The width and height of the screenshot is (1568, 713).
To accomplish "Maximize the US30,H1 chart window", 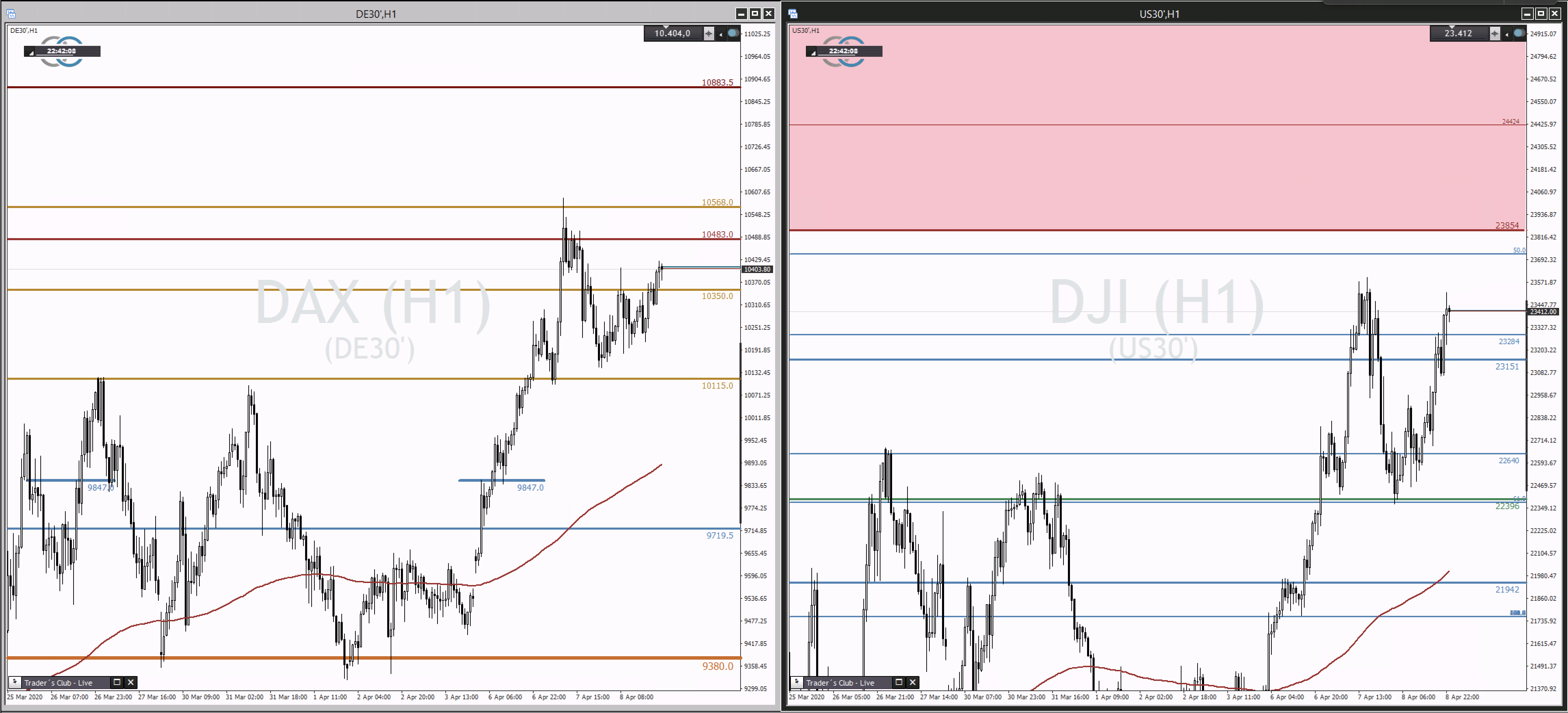I will click(x=1541, y=13).
